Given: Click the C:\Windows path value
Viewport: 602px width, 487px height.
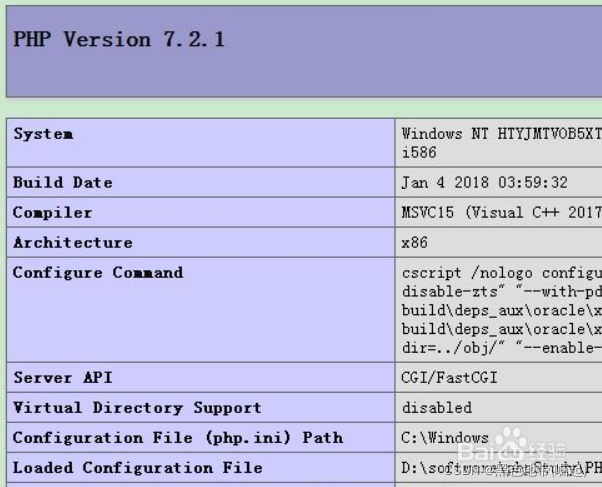Looking at the screenshot, I should point(445,438).
